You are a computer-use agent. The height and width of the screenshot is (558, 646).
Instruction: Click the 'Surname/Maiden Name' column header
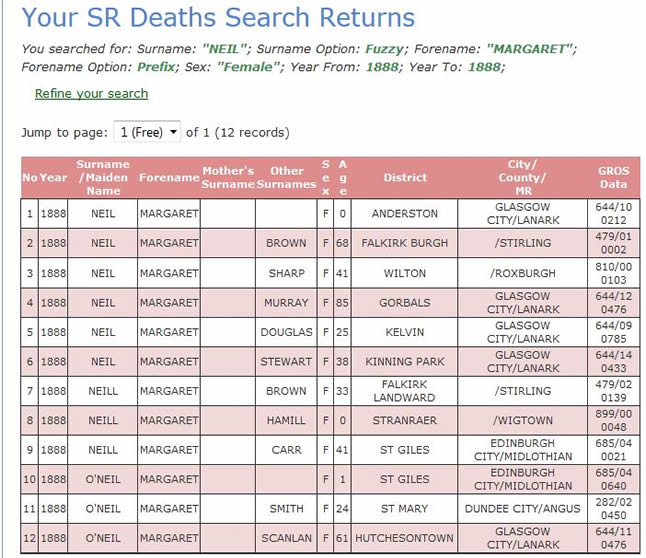103,178
